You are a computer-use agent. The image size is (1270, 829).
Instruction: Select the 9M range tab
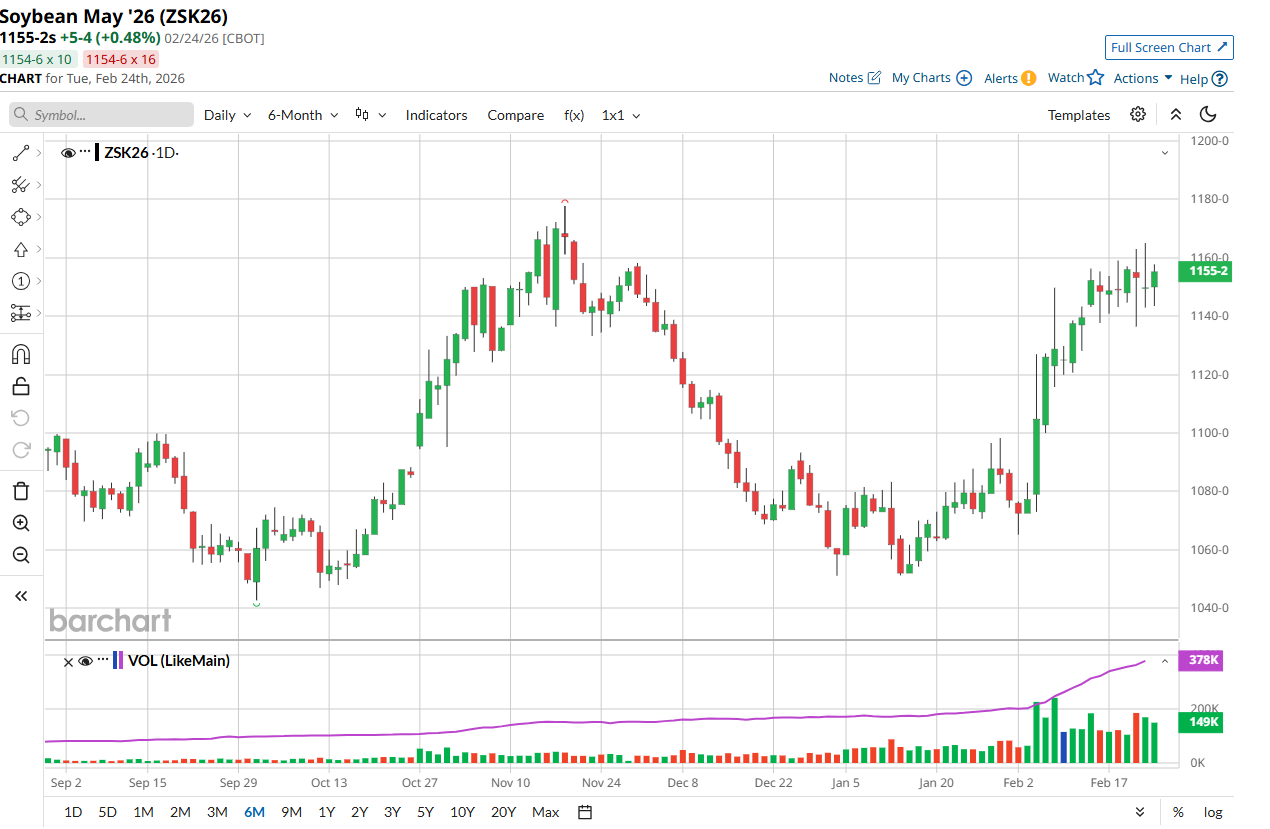(x=291, y=812)
